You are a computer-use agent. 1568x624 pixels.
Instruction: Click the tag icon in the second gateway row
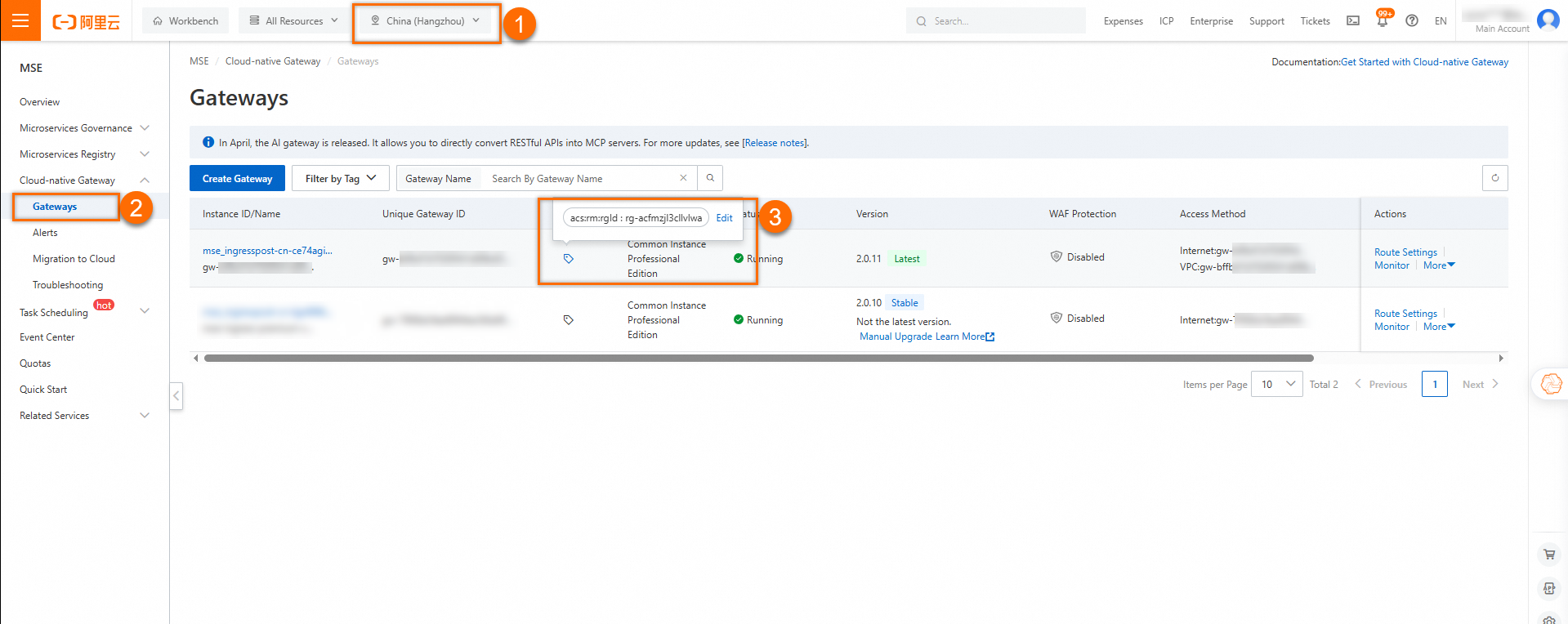click(569, 320)
